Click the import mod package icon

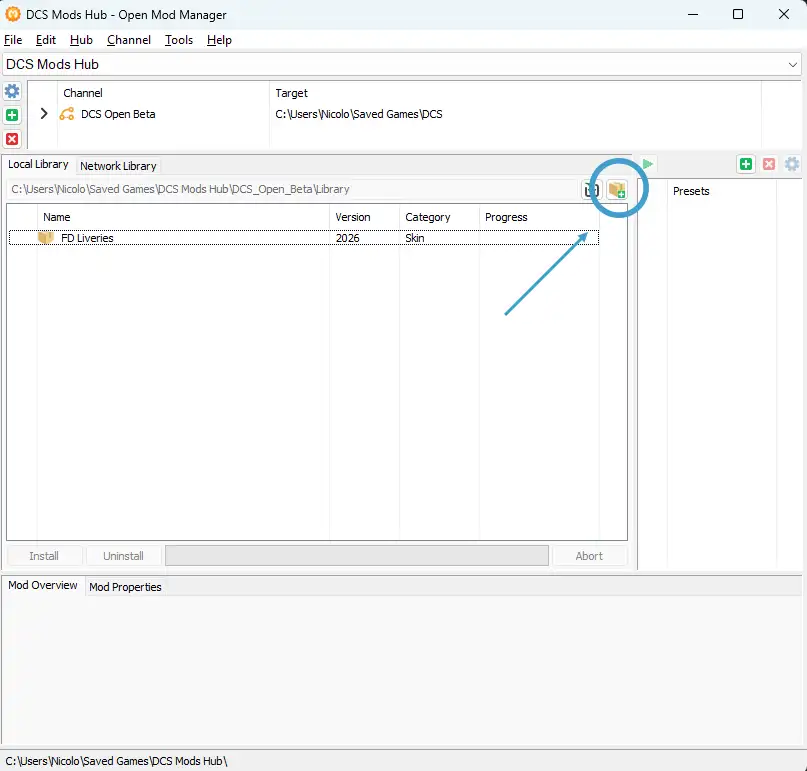click(617, 189)
